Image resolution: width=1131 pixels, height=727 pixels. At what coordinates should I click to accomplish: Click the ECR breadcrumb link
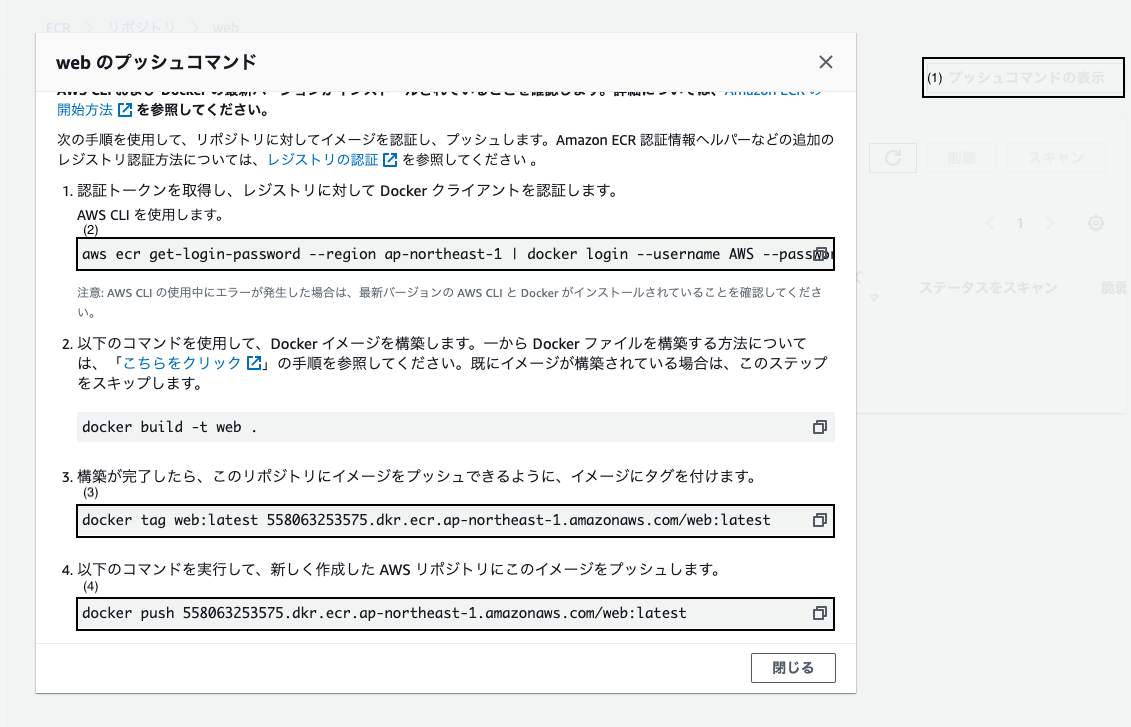tap(58, 27)
